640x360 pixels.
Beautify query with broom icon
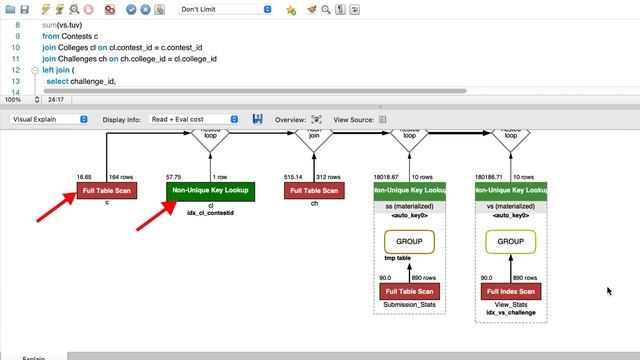[x=312, y=9]
